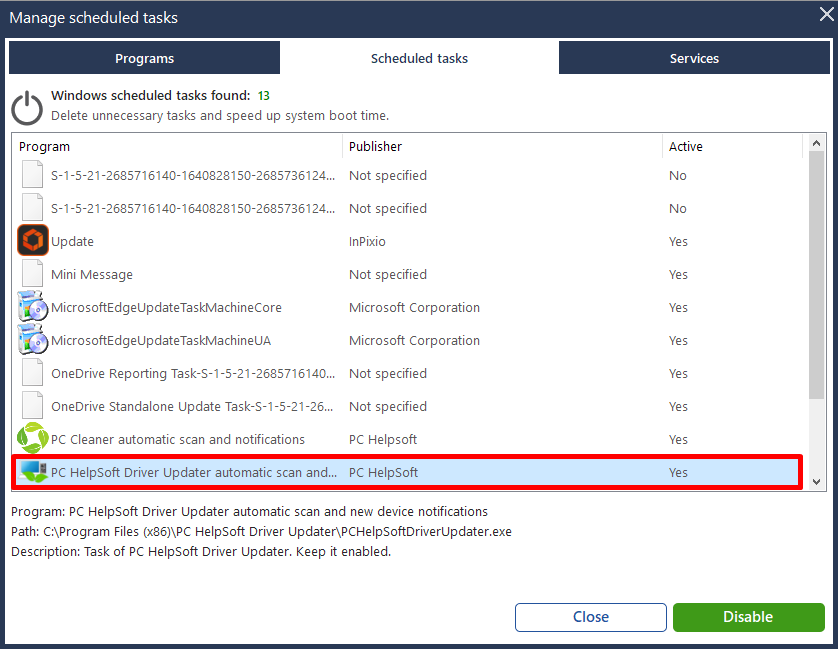Switch to the Programs tab

click(x=144, y=58)
